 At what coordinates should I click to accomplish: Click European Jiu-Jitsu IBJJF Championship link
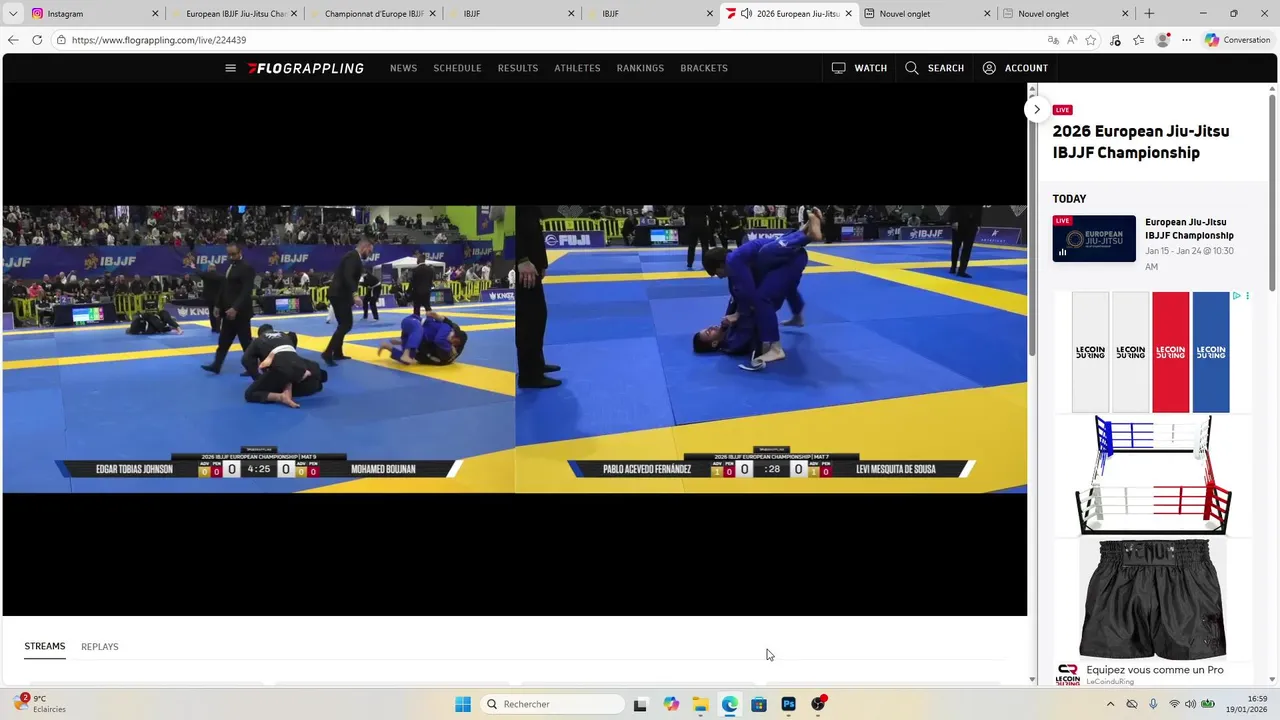(1189, 229)
